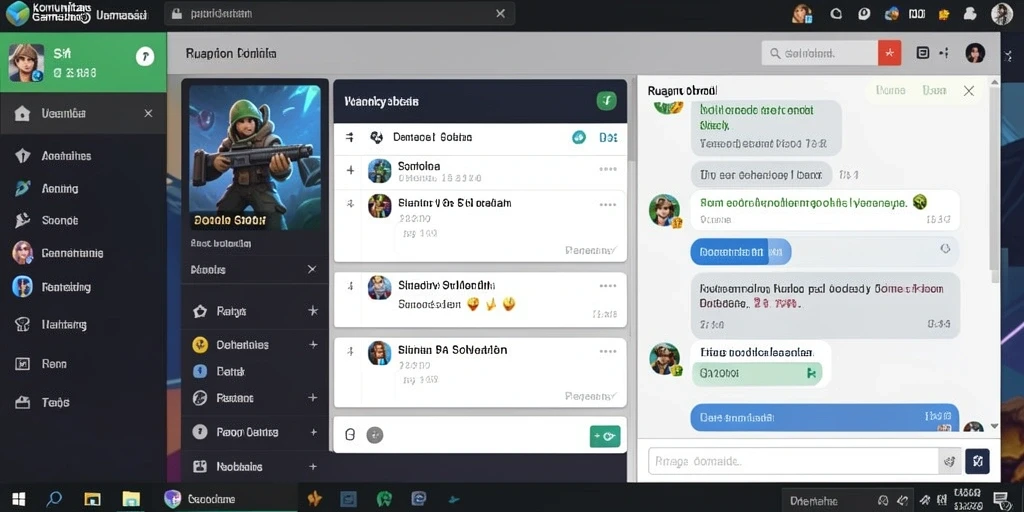
Task: Click the grey round icon in middle composer
Action: [375, 434]
